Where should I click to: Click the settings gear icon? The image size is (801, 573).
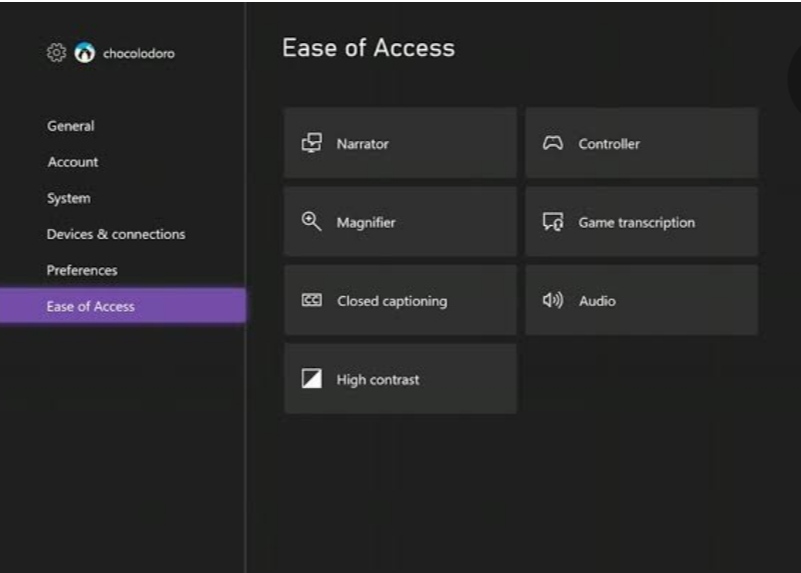coord(56,53)
